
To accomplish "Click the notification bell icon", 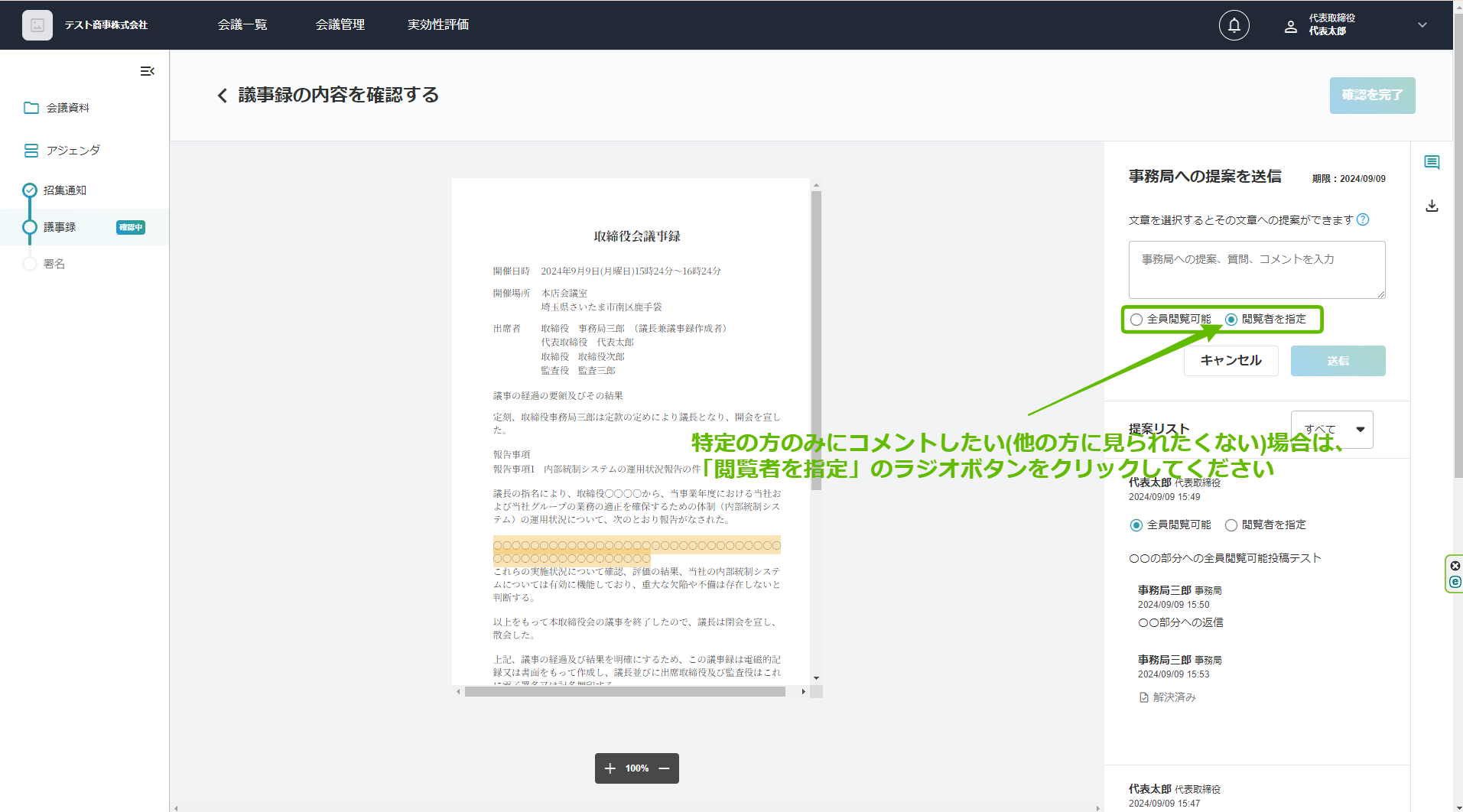I will 1234,25.
